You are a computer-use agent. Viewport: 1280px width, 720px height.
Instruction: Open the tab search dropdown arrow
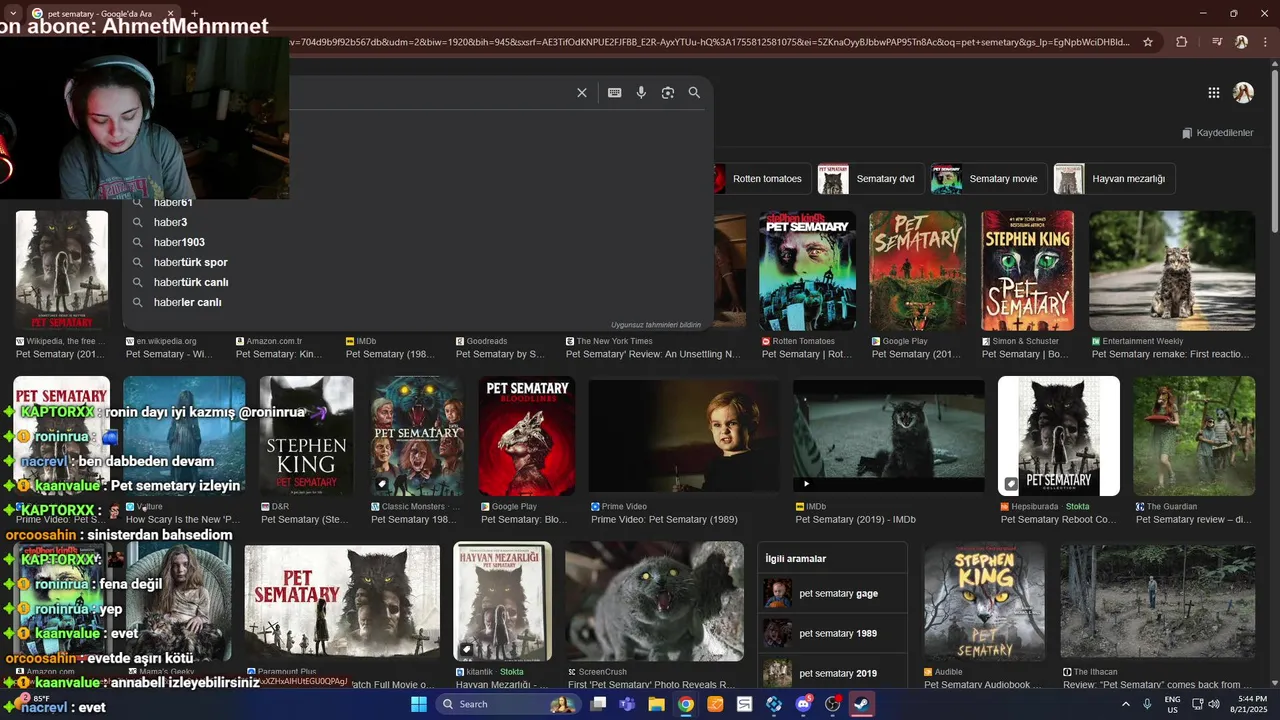(12, 13)
